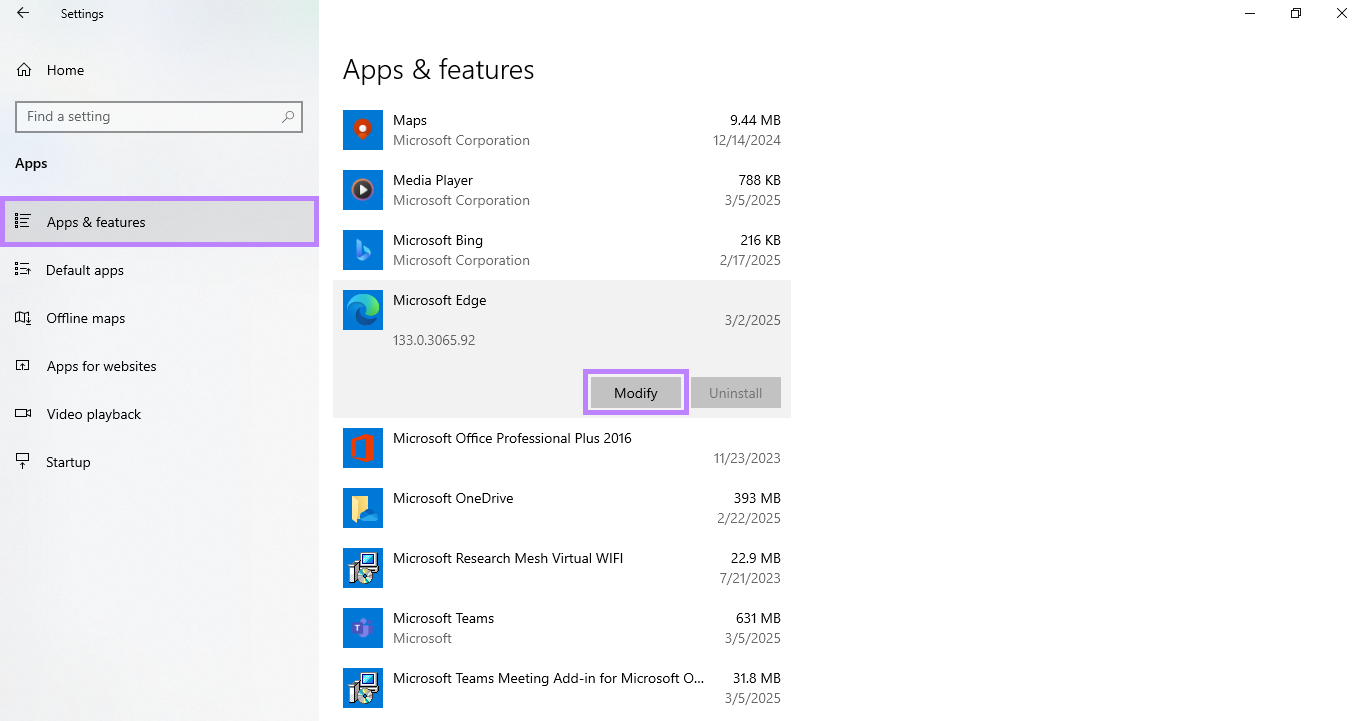This screenshot has height=721, width=1365.
Task: Click the Modify button for Microsoft Edge
Action: pyautogui.click(x=635, y=392)
